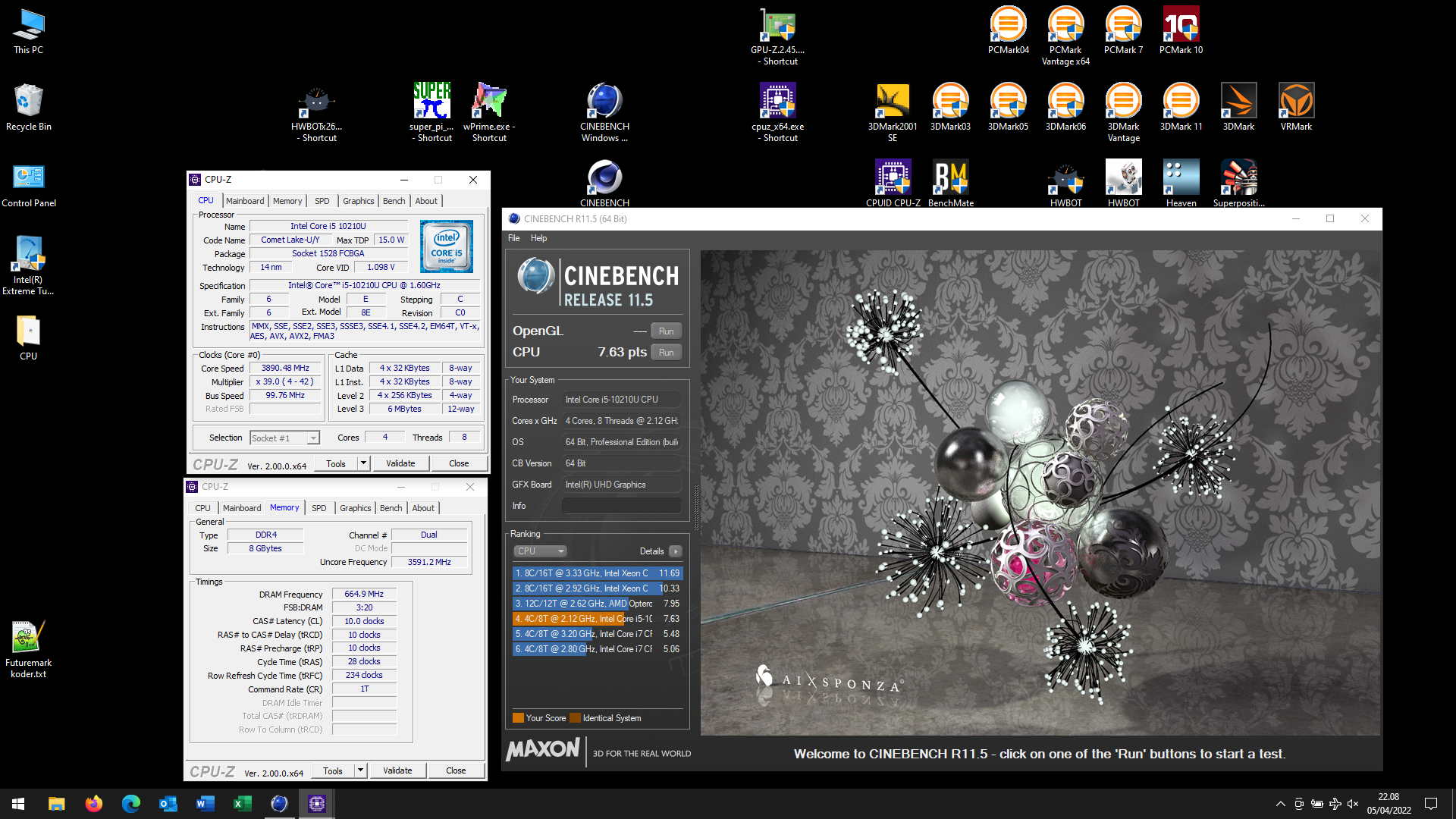Open Futuremark koder.txt file
Image resolution: width=1456 pixels, height=819 pixels.
point(29,649)
